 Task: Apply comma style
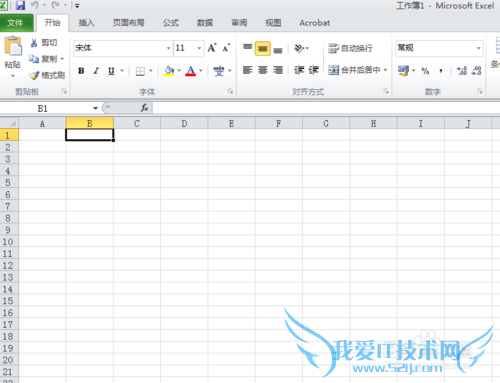point(441,71)
